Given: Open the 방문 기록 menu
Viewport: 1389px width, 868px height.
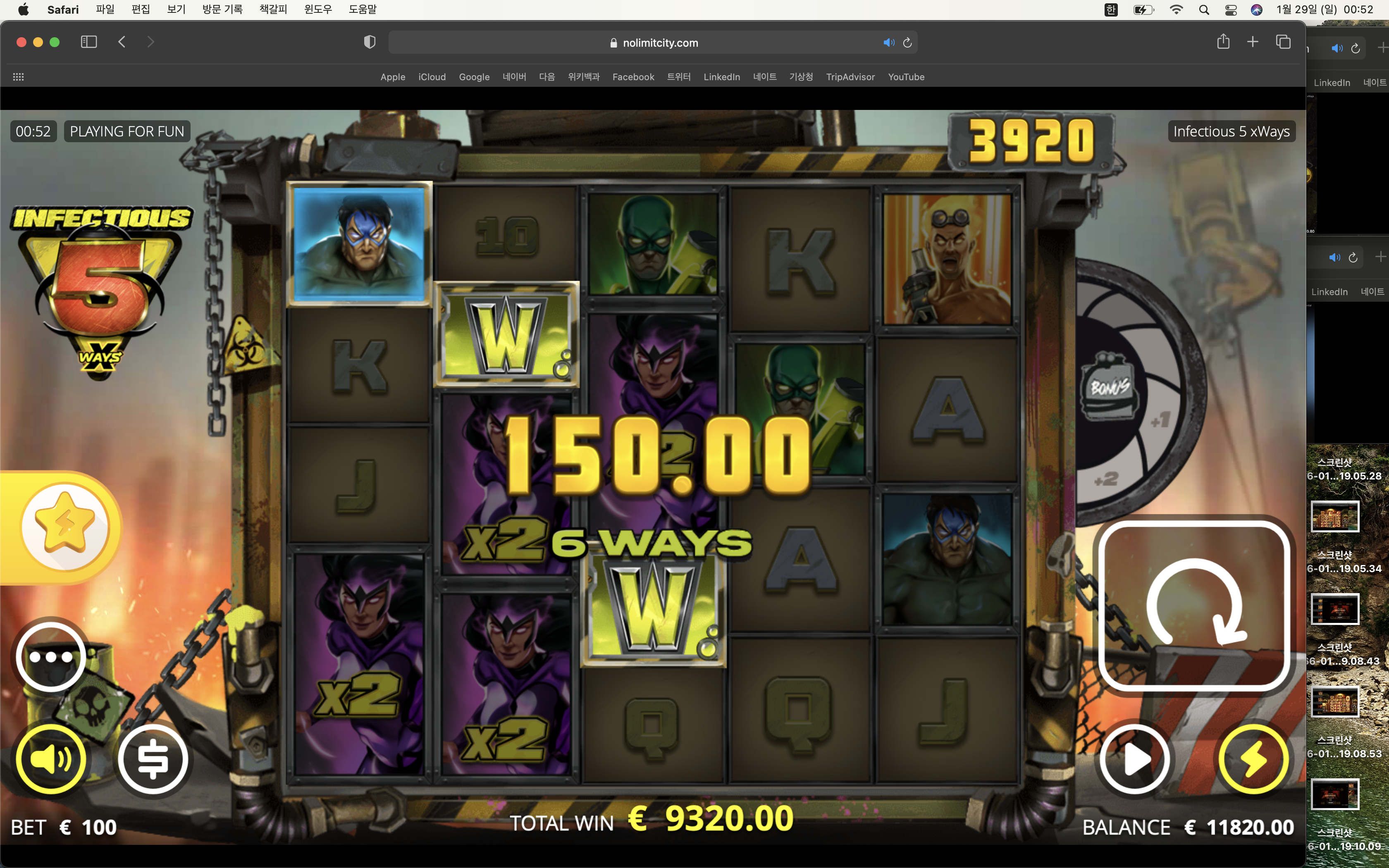Looking at the screenshot, I should click(222, 9).
